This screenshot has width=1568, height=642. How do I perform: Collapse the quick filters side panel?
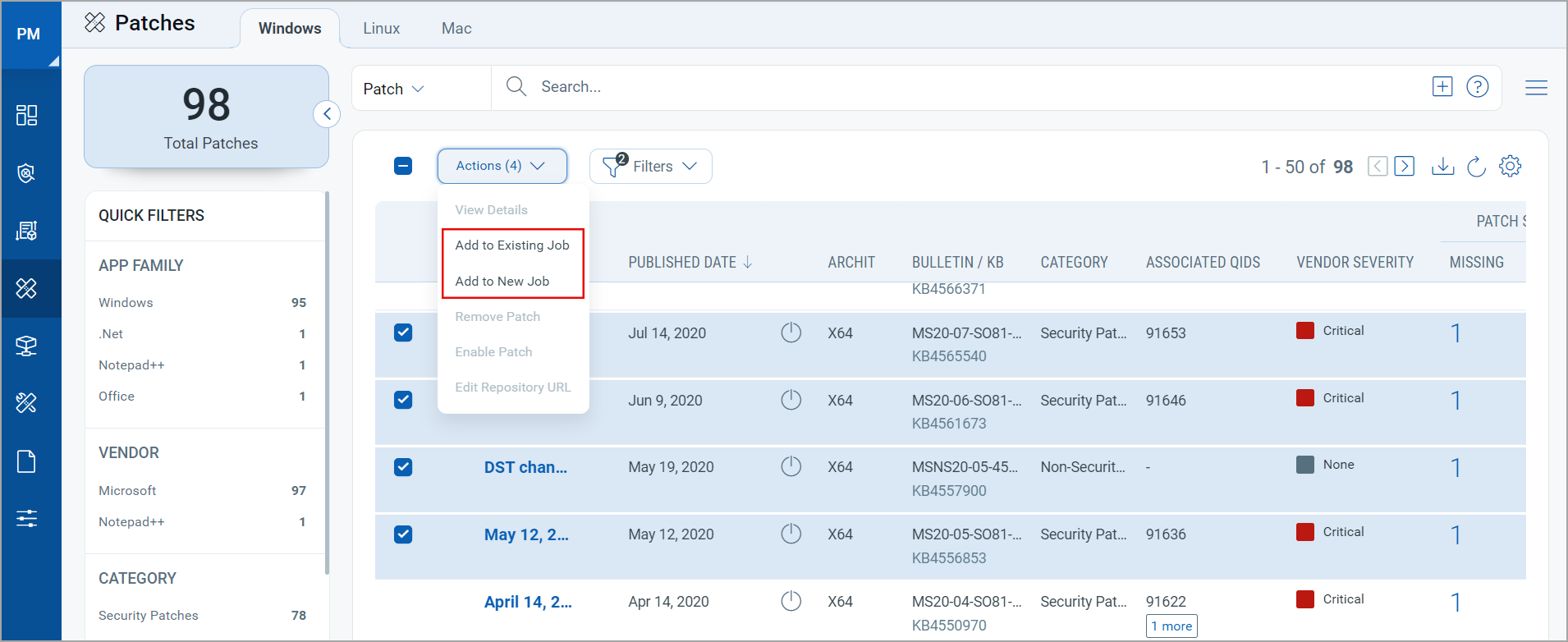tap(327, 114)
